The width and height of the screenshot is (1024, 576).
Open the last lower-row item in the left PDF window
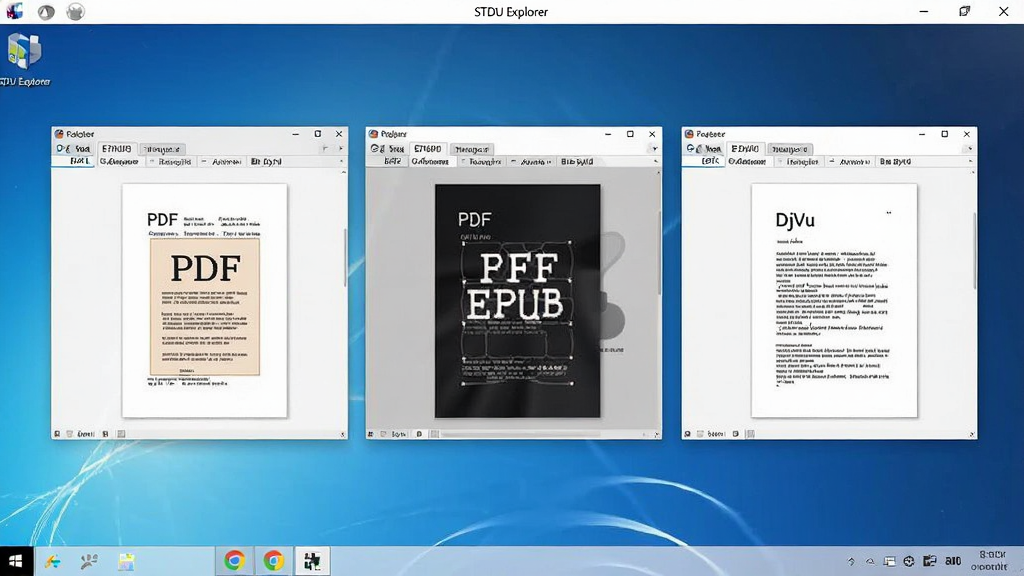[266, 161]
